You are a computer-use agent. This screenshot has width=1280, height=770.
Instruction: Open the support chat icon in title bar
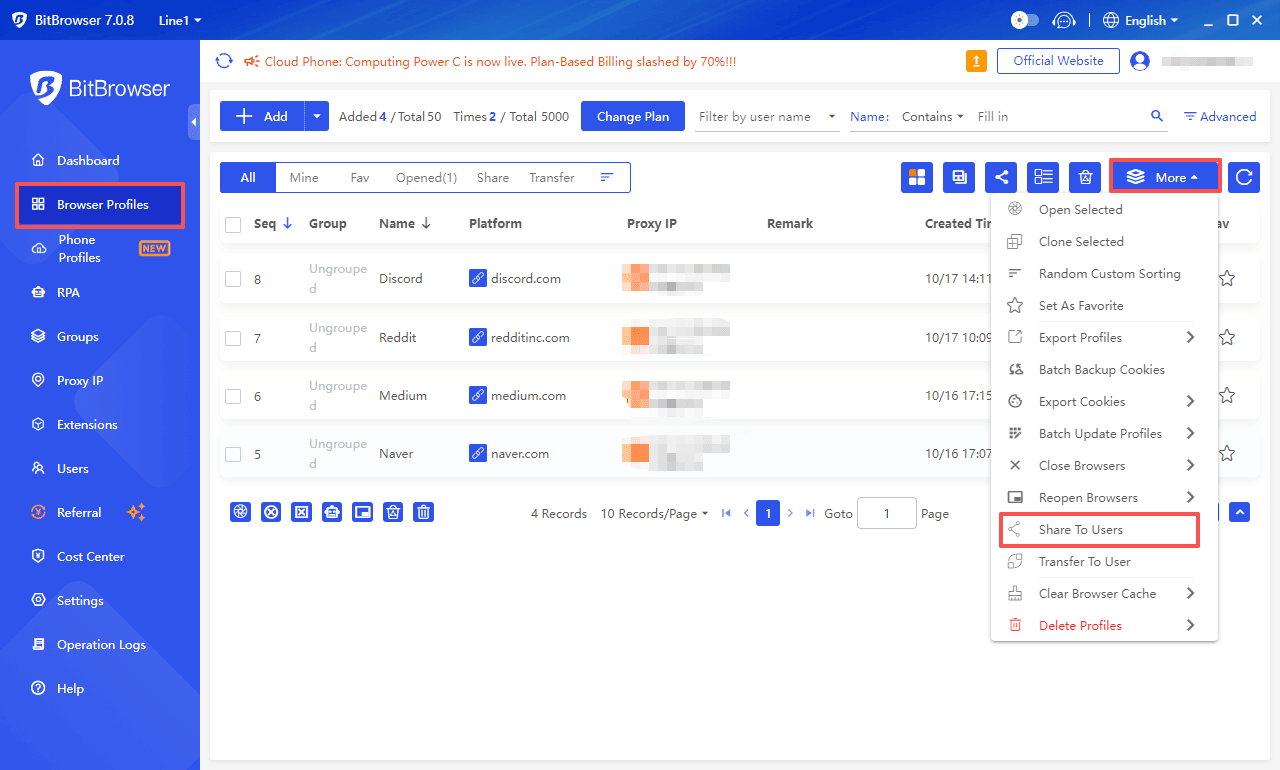1065,20
